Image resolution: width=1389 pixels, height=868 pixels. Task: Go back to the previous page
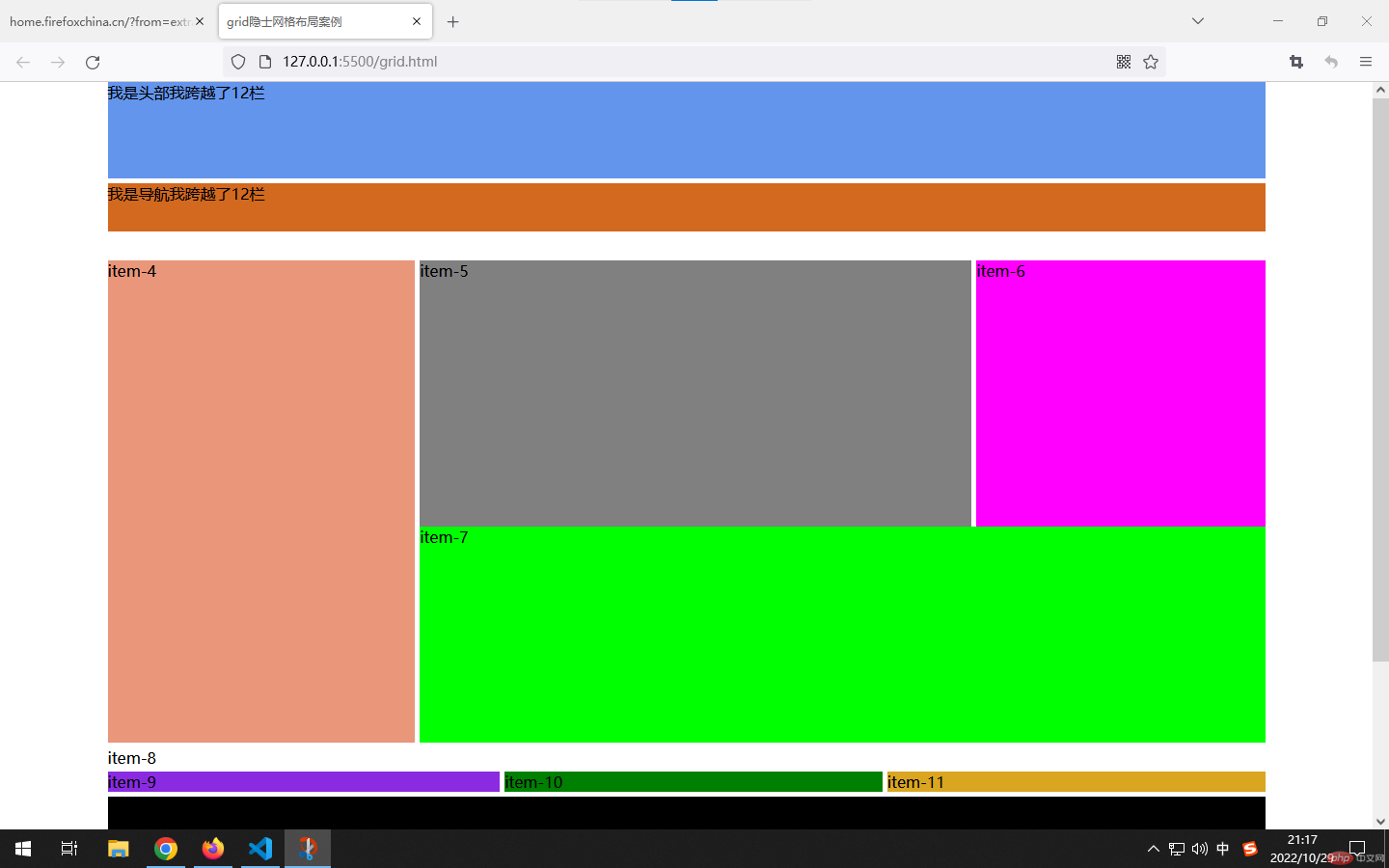[23, 62]
